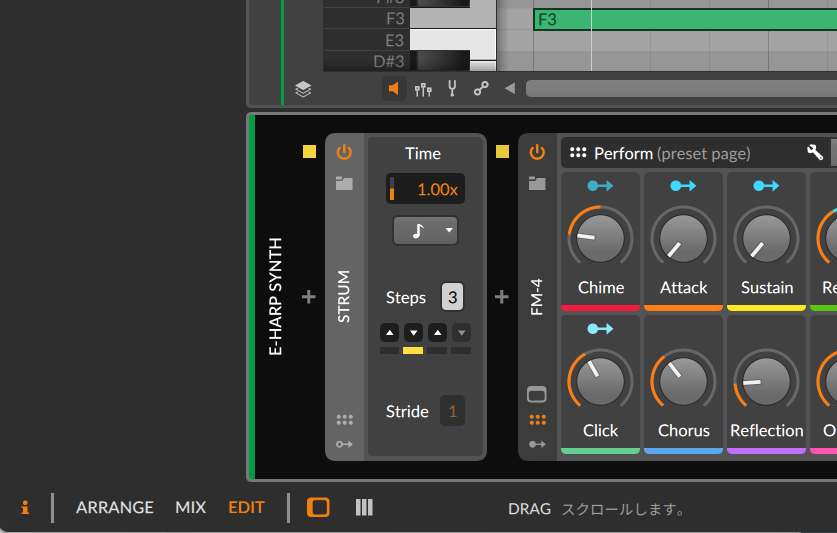Click the horizontal scrollbar of note editor

[x=681, y=88]
